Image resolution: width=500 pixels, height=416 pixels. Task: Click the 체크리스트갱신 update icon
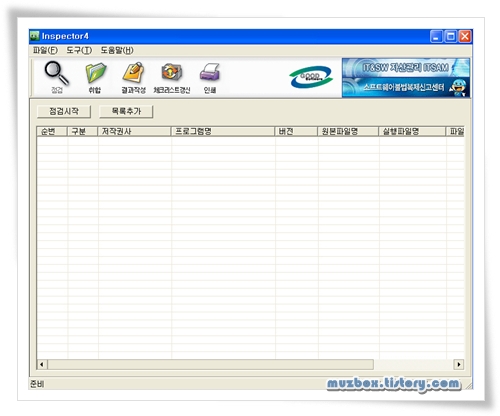point(172,77)
